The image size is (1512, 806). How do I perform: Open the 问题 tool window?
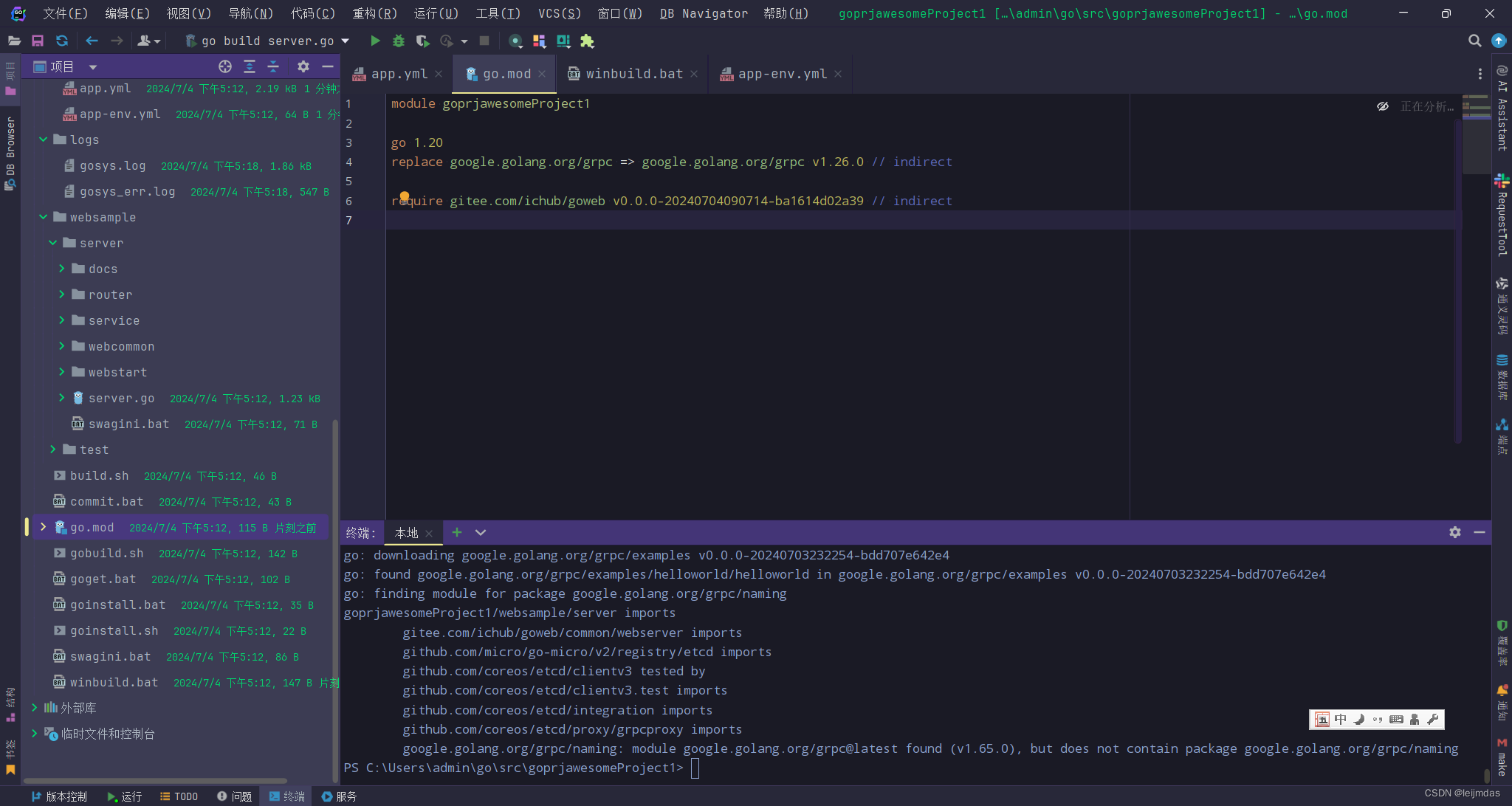[235, 796]
